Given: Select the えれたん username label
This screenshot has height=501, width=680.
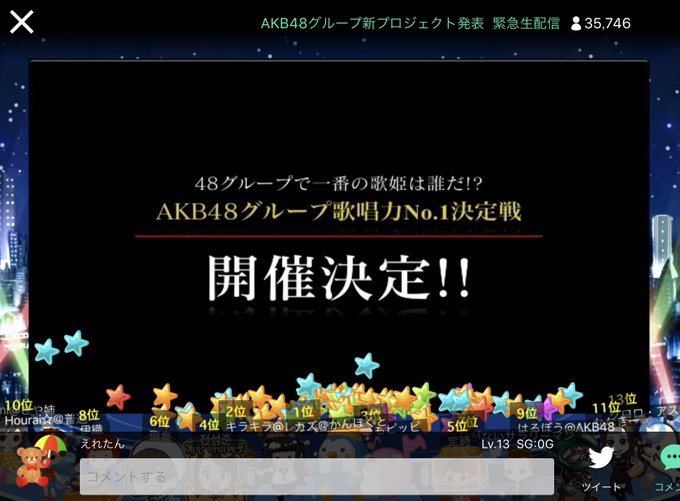Looking at the screenshot, I should [102, 444].
